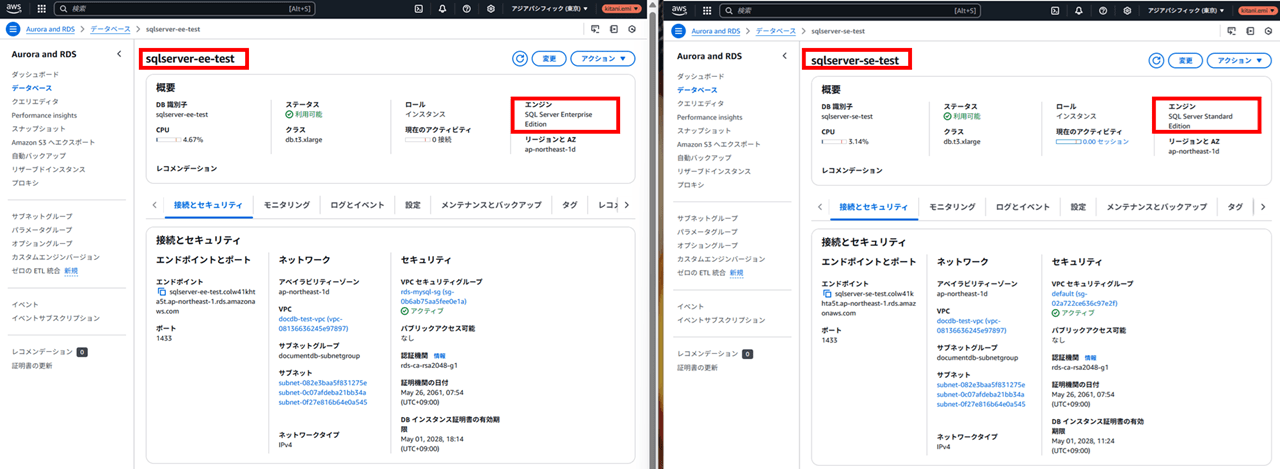The width and height of the screenshot is (1280, 469).
Task: Open the services grid menu in the ee-test window
Action: (x=42, y=10)
